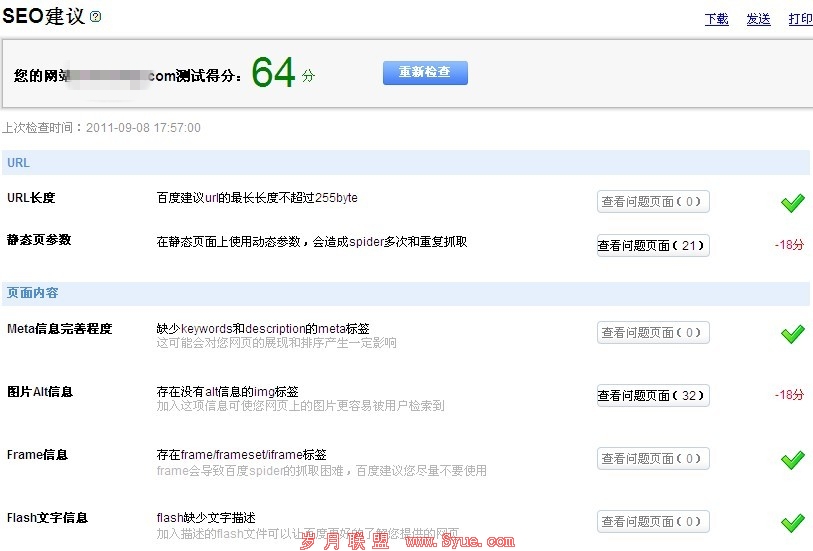Screen dimensions: 813x551
Task: Click the green checkmark for URL长度
Action: 792,203
